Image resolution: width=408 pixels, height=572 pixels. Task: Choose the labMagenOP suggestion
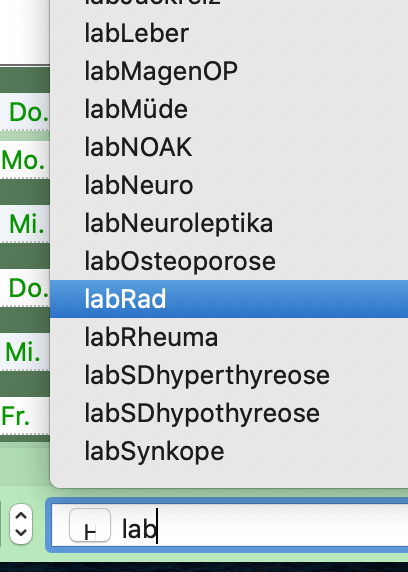click(x=229, y=71)
